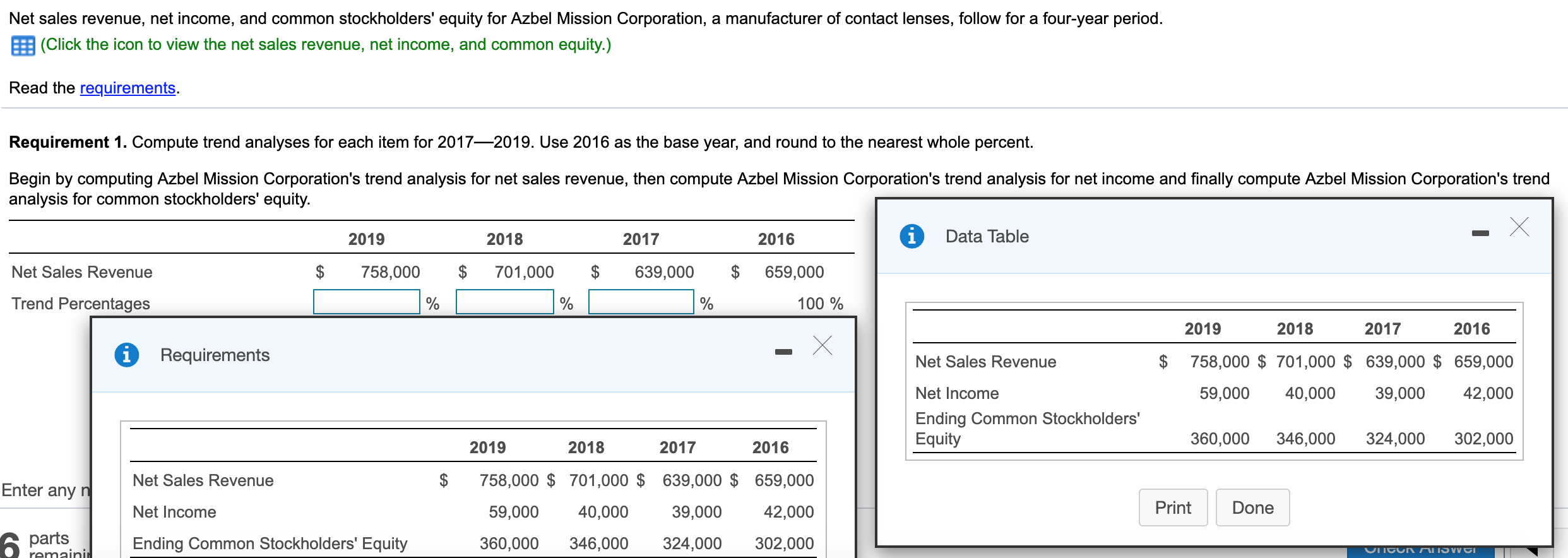Viewport: 1568px width, 558px height.
Task: Select the Data Table dialog title
Action: (x=987, y=237)
